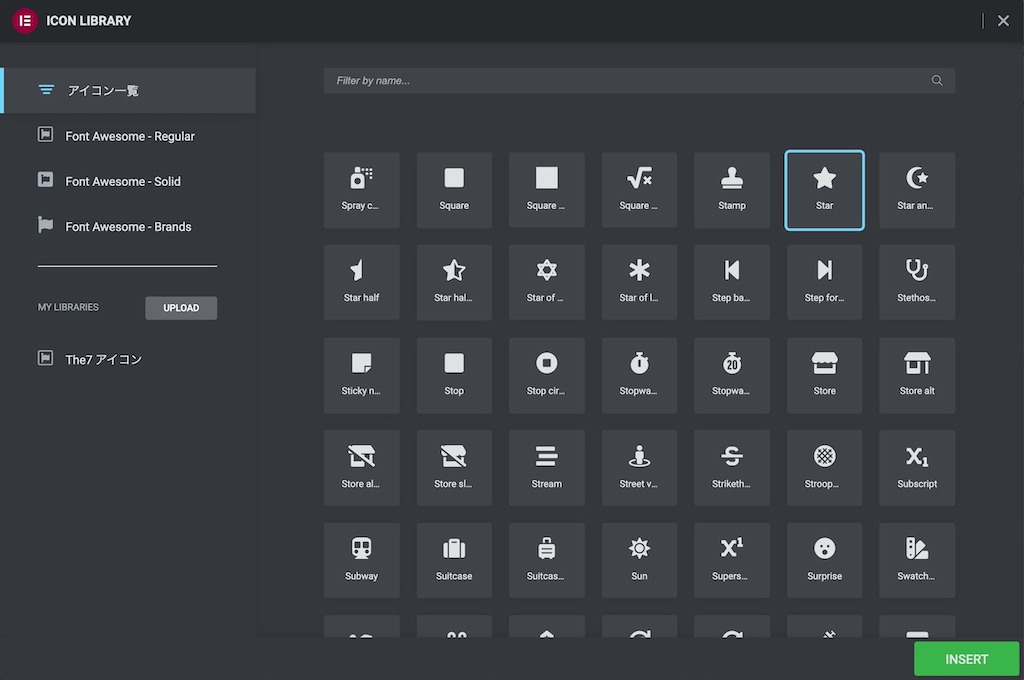Select the Store icon
The image size is (1024, 680).
824,375
